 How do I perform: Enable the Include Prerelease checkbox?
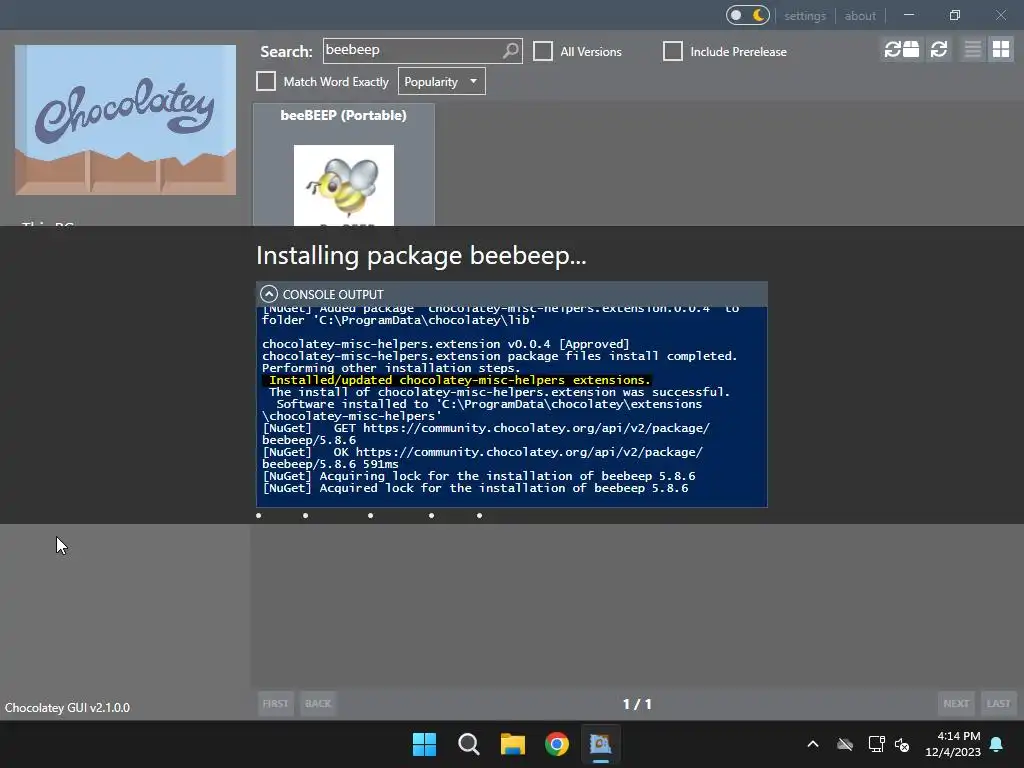[673, 51]
